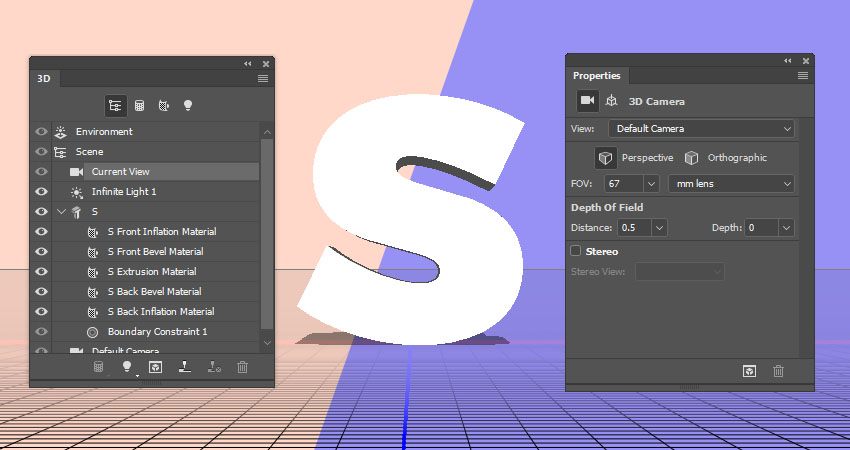This screenshot has width=850, height=450.
Task: Filter 3D panel by lights
Action: (188, 105)
